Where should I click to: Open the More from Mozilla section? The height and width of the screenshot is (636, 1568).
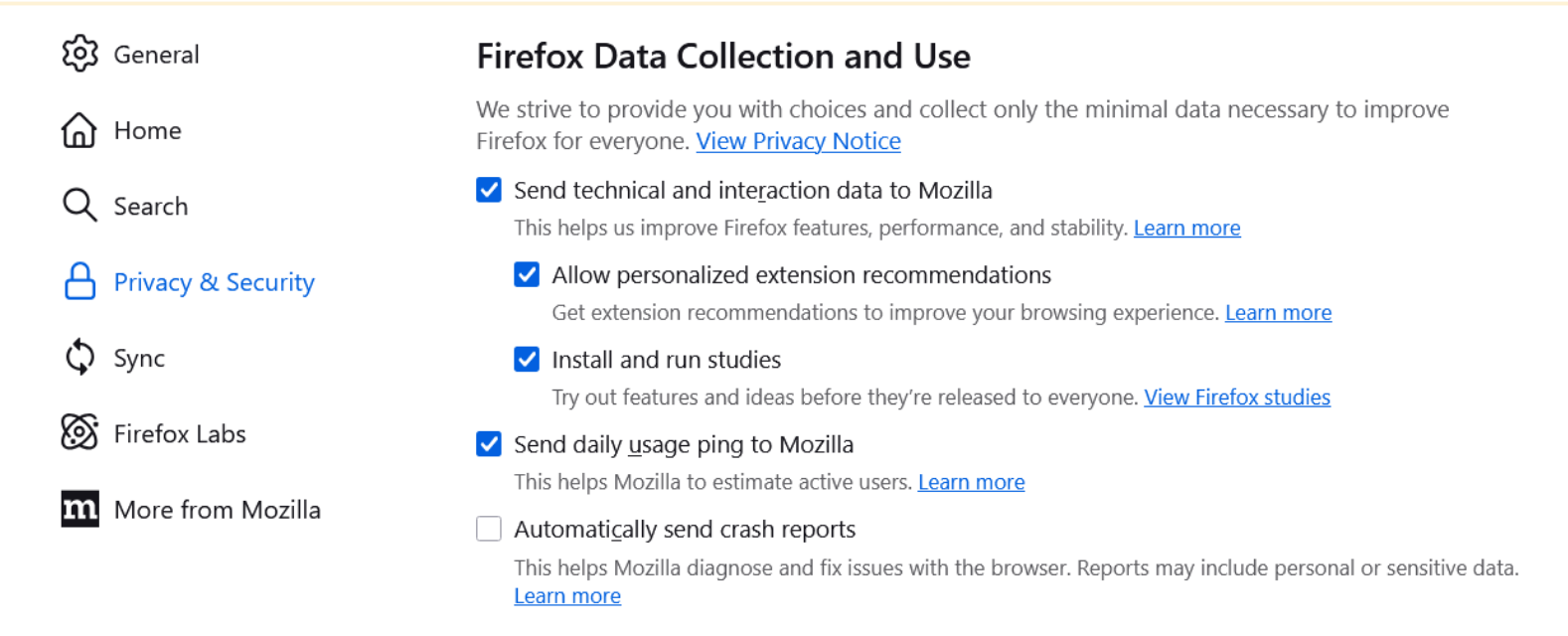[217, 509]
